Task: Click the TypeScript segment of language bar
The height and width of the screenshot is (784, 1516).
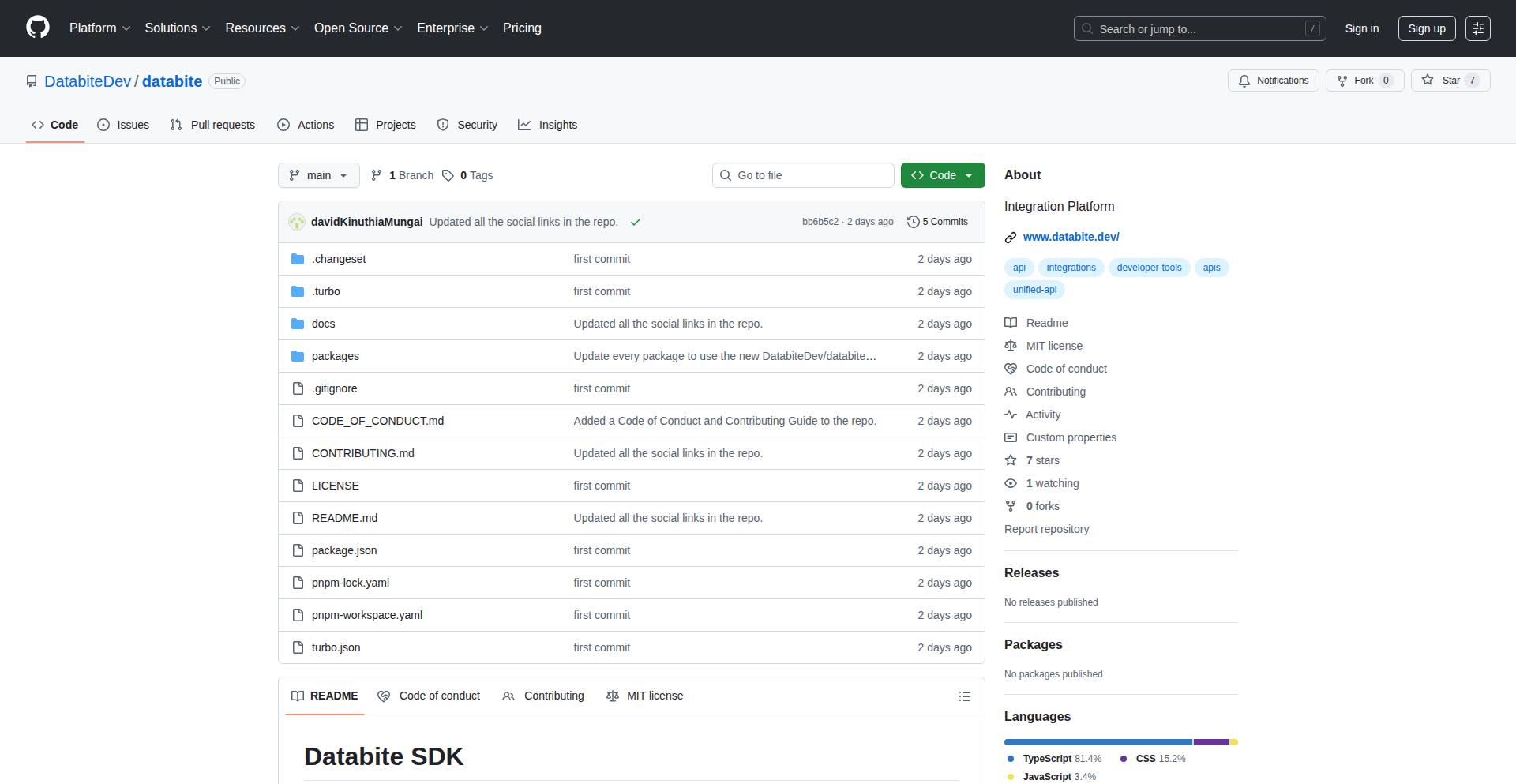Action: (1098, 742)
